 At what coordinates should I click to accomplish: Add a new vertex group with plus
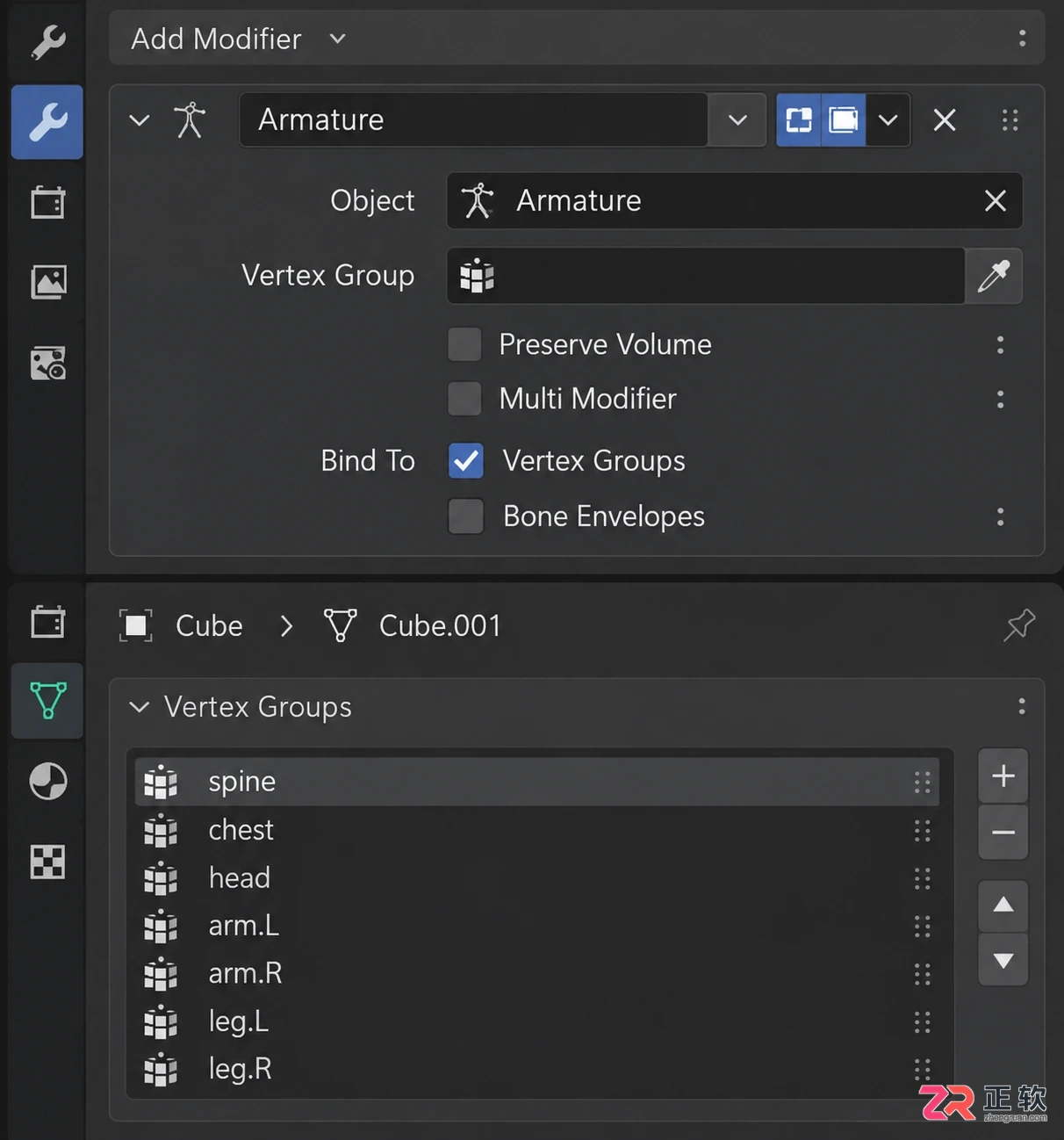[1003, 776]
